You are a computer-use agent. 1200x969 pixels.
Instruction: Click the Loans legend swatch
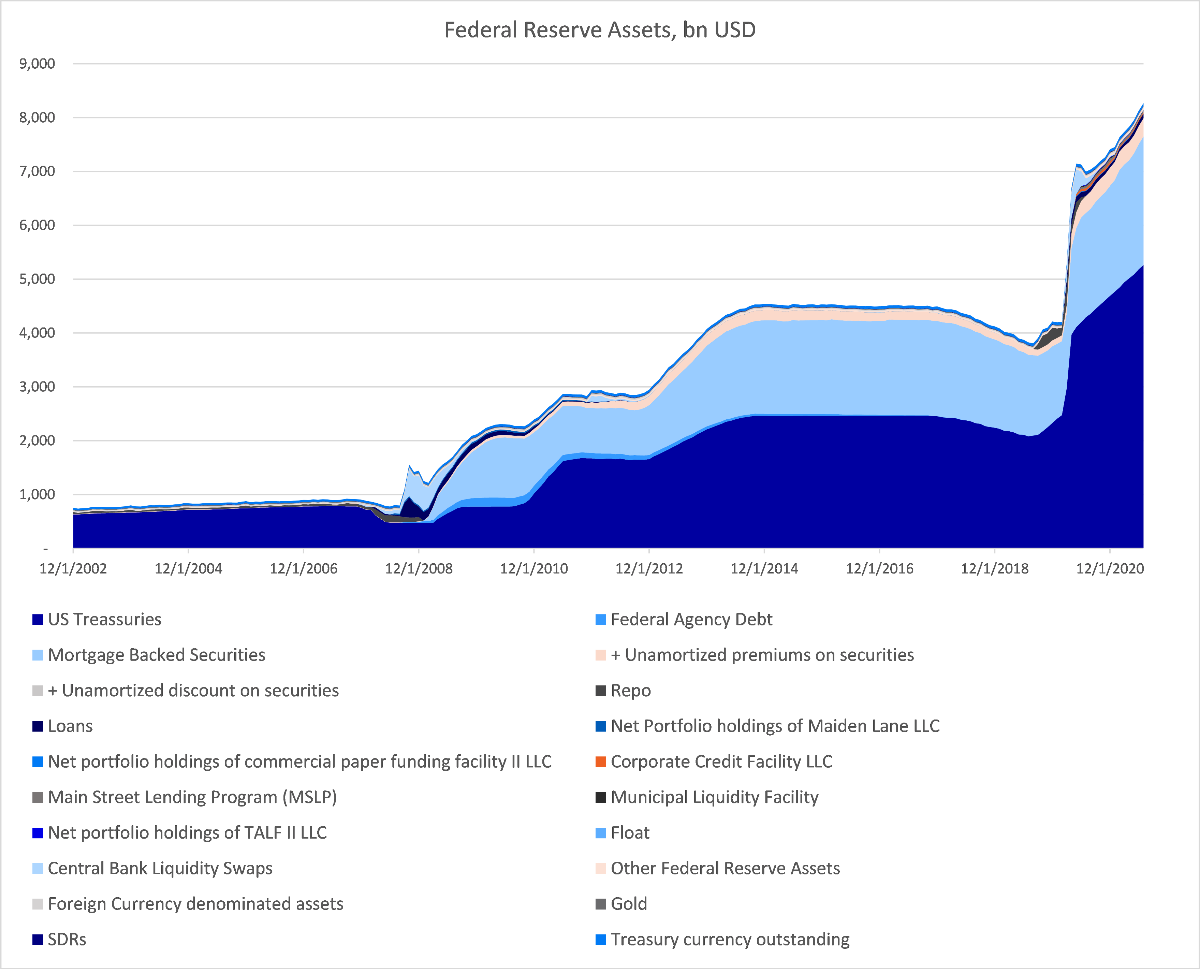coord(37,727)
